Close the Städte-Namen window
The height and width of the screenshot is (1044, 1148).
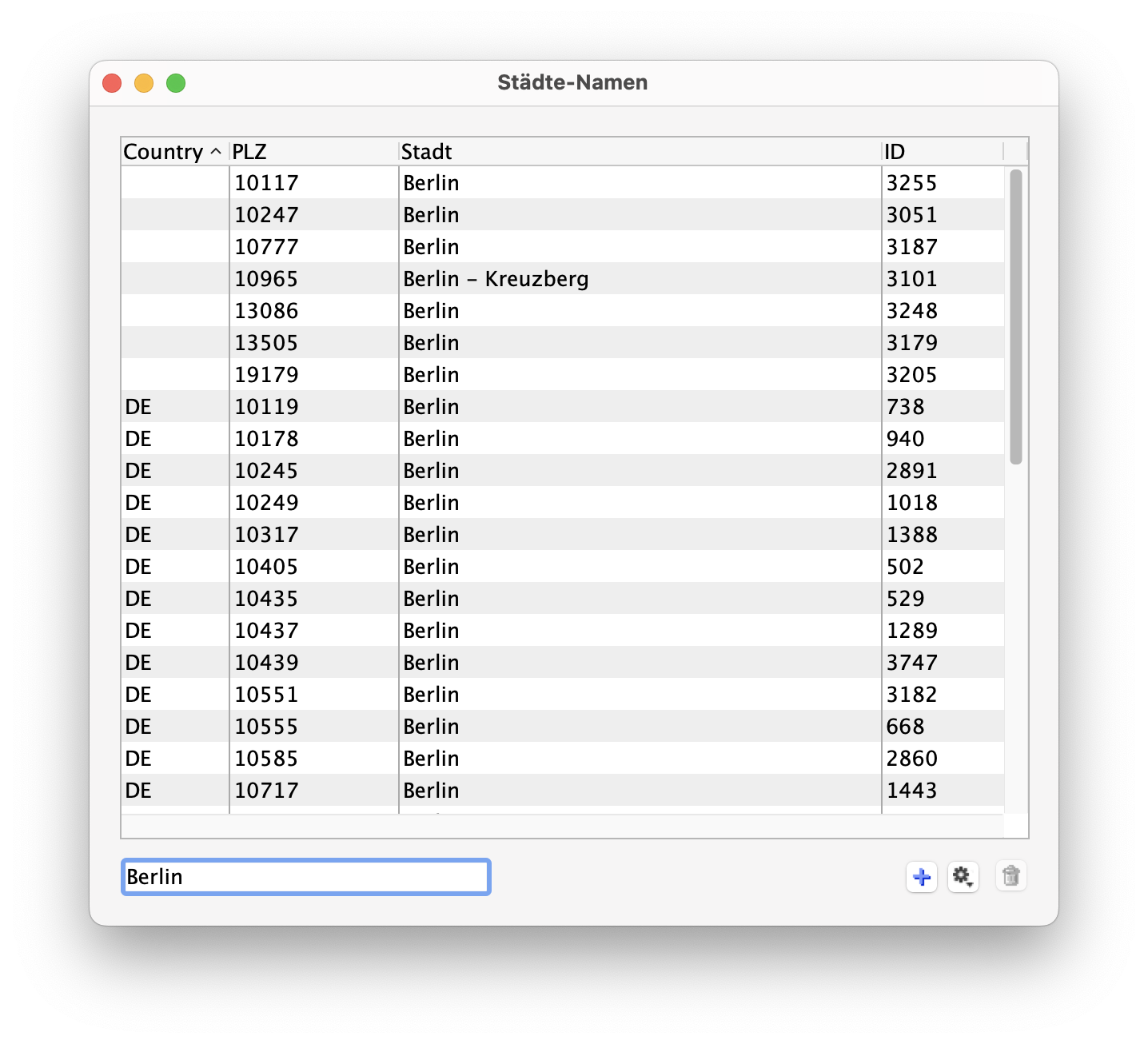point(112,83)
